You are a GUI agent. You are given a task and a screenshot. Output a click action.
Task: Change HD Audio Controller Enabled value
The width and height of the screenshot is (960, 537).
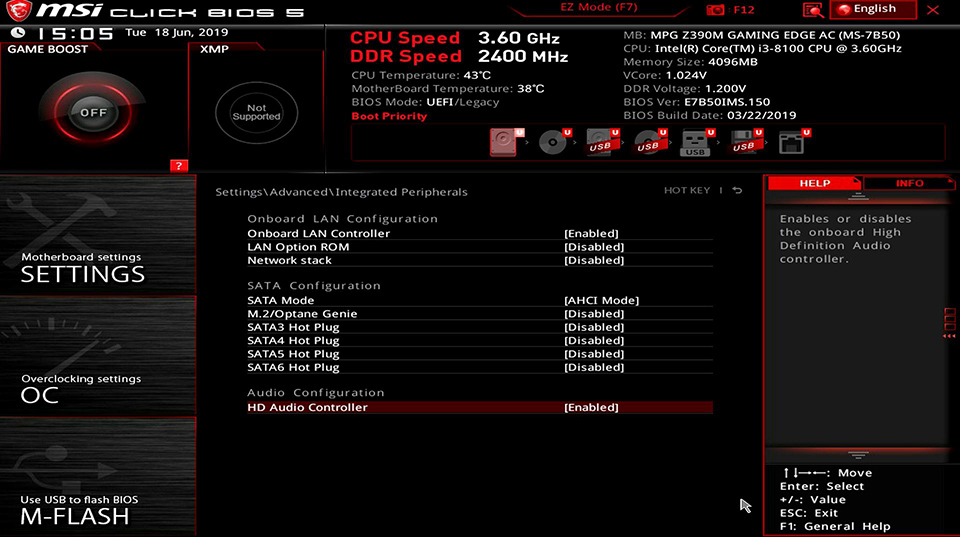click(x=591, y=407)
